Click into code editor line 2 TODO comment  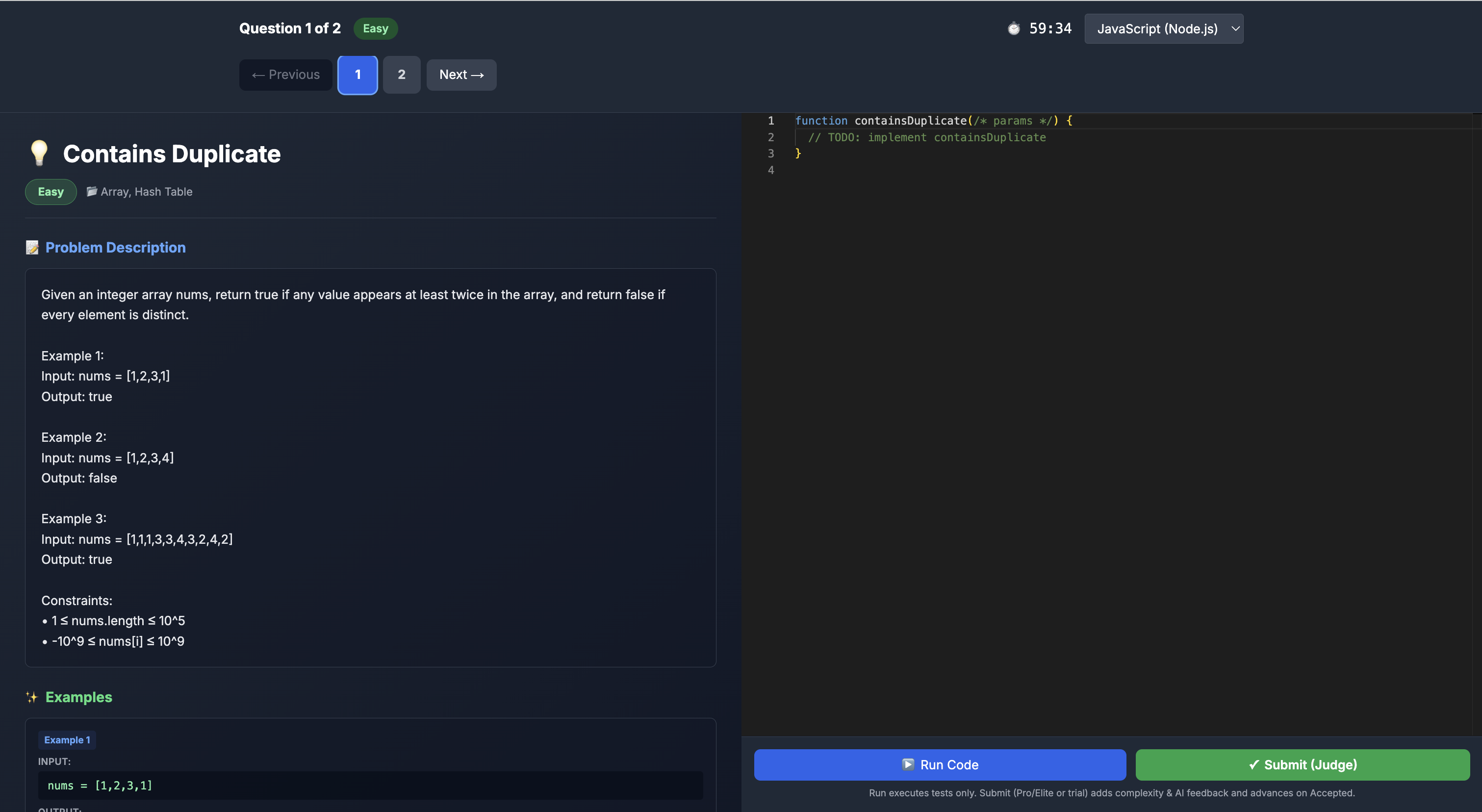click(926, 137)
